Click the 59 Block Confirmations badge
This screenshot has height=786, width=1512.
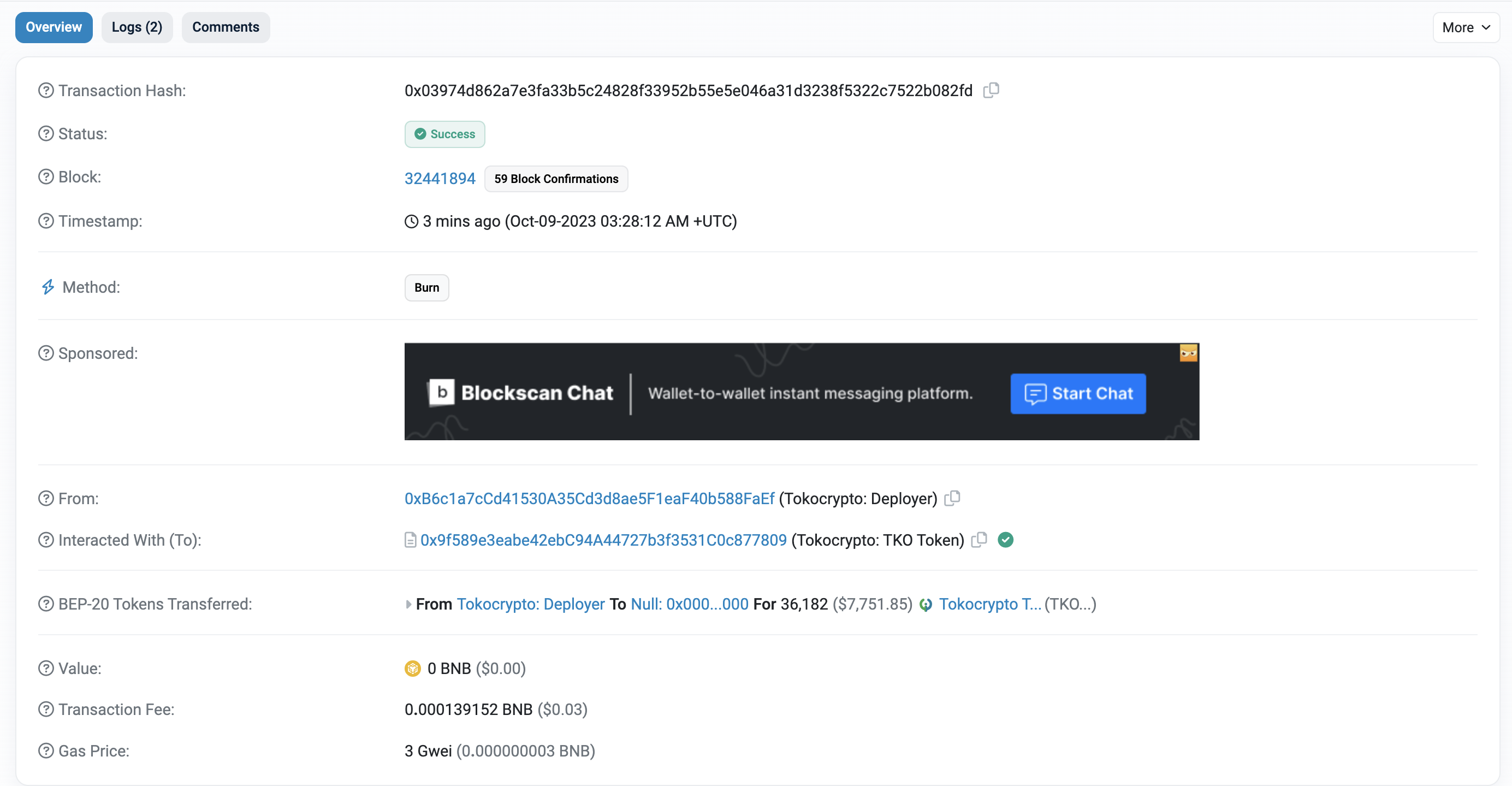tap(556, 179)
